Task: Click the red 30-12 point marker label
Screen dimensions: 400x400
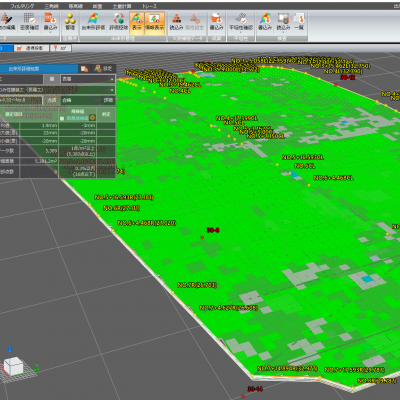Action: pyautogui.click(x=348, y=77)
